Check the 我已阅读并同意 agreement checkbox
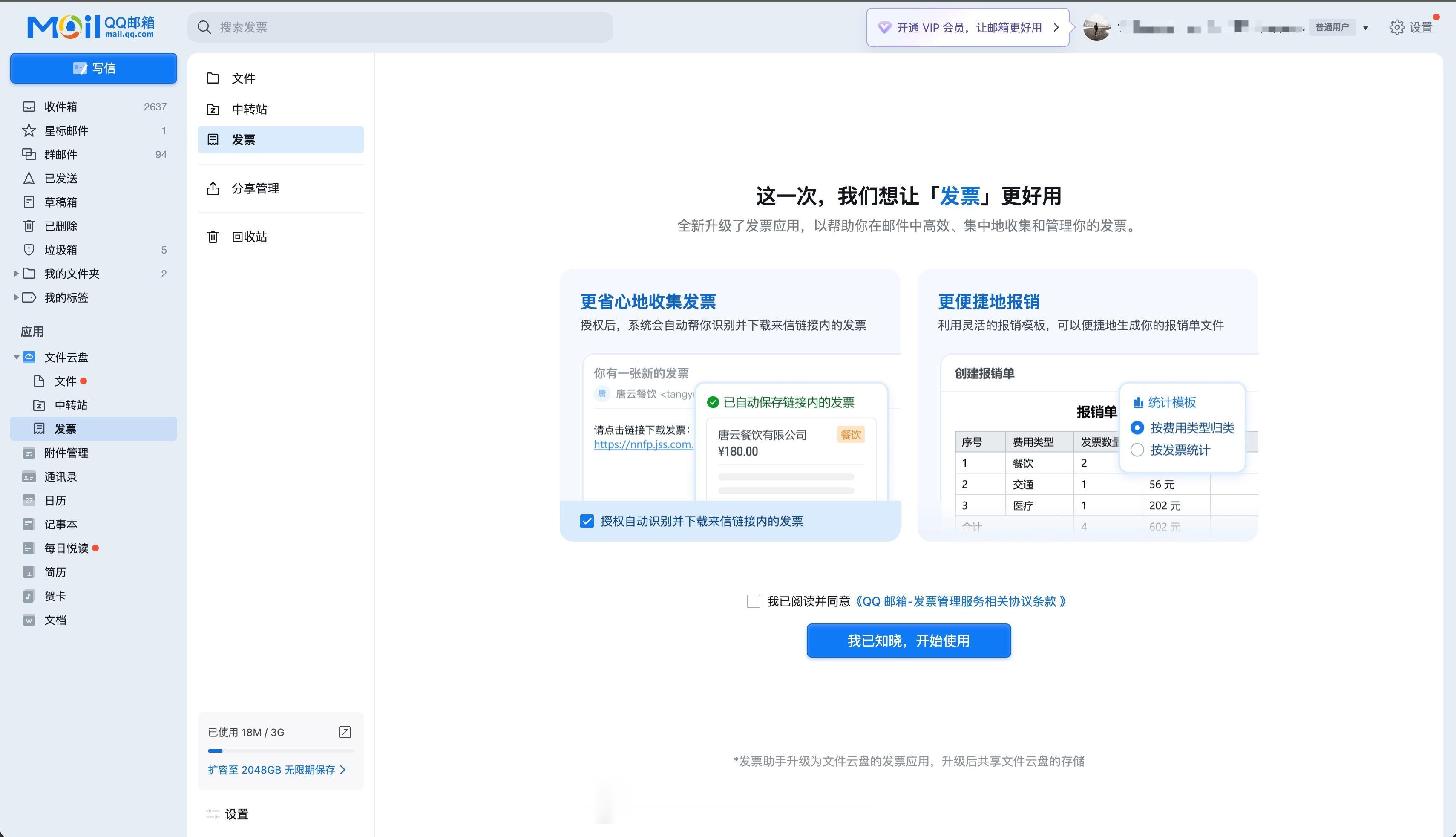1456x837 pixels. coord(753,601)
